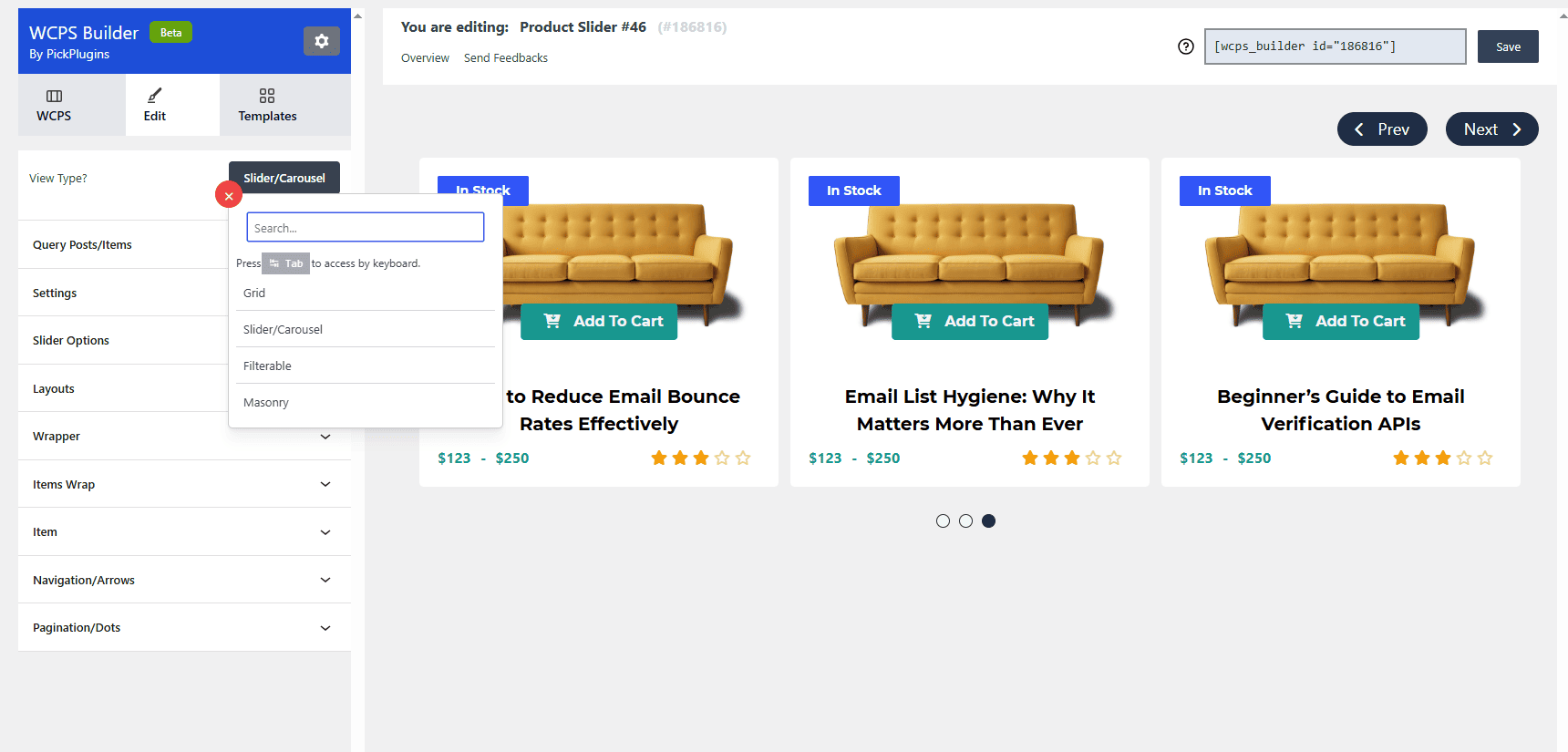Viewport: 1568px width, 752px height.
Task: Click the settings gear in blue header
Action: (321, 41)
